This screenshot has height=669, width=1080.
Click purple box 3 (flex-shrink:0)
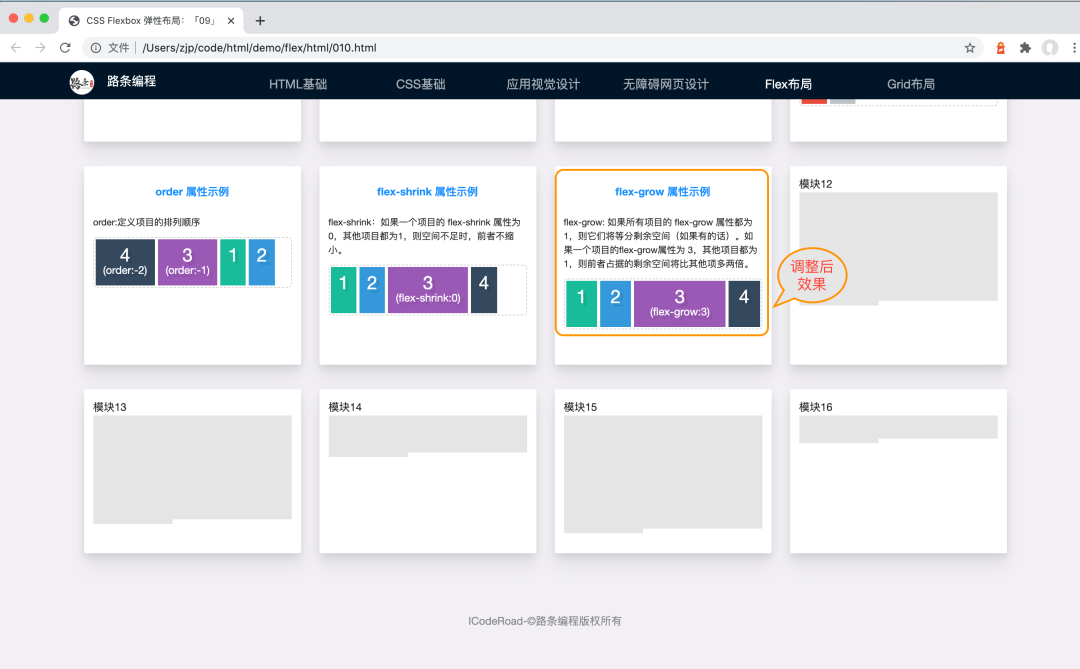428,289
